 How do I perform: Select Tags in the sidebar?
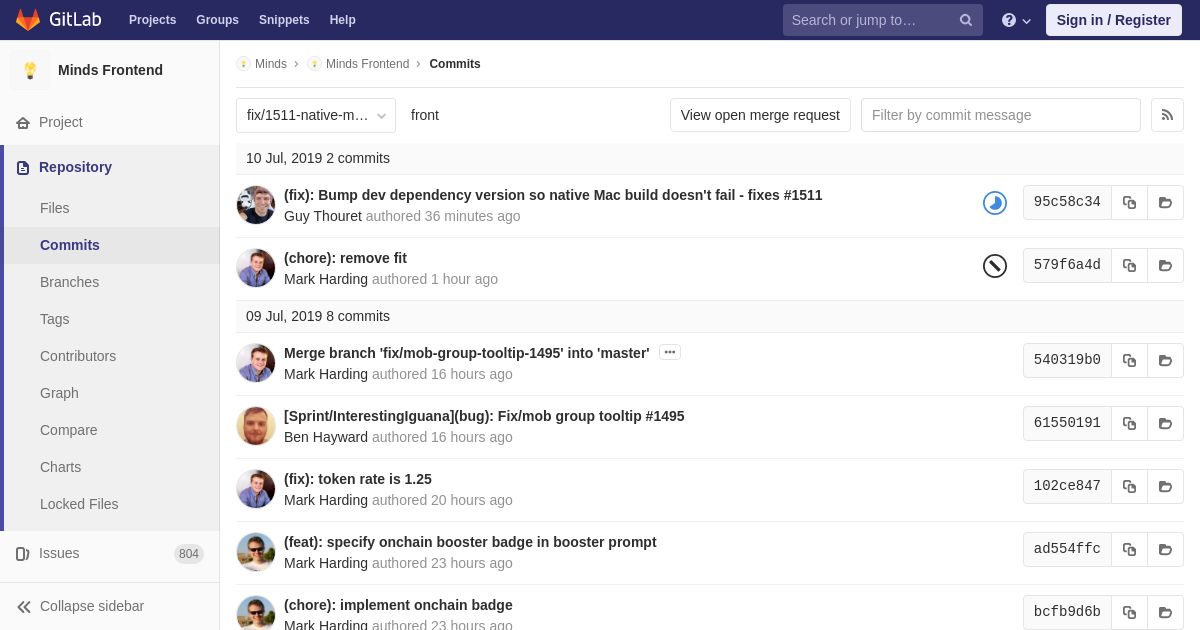pyautogui.click(x=55, y=319)
